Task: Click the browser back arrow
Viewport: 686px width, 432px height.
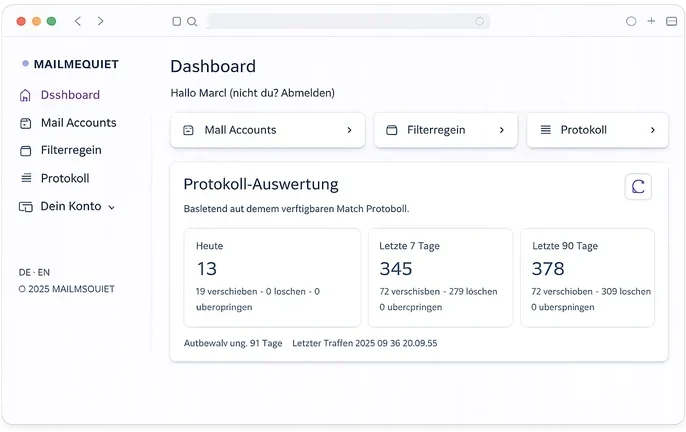Action: 78,21
